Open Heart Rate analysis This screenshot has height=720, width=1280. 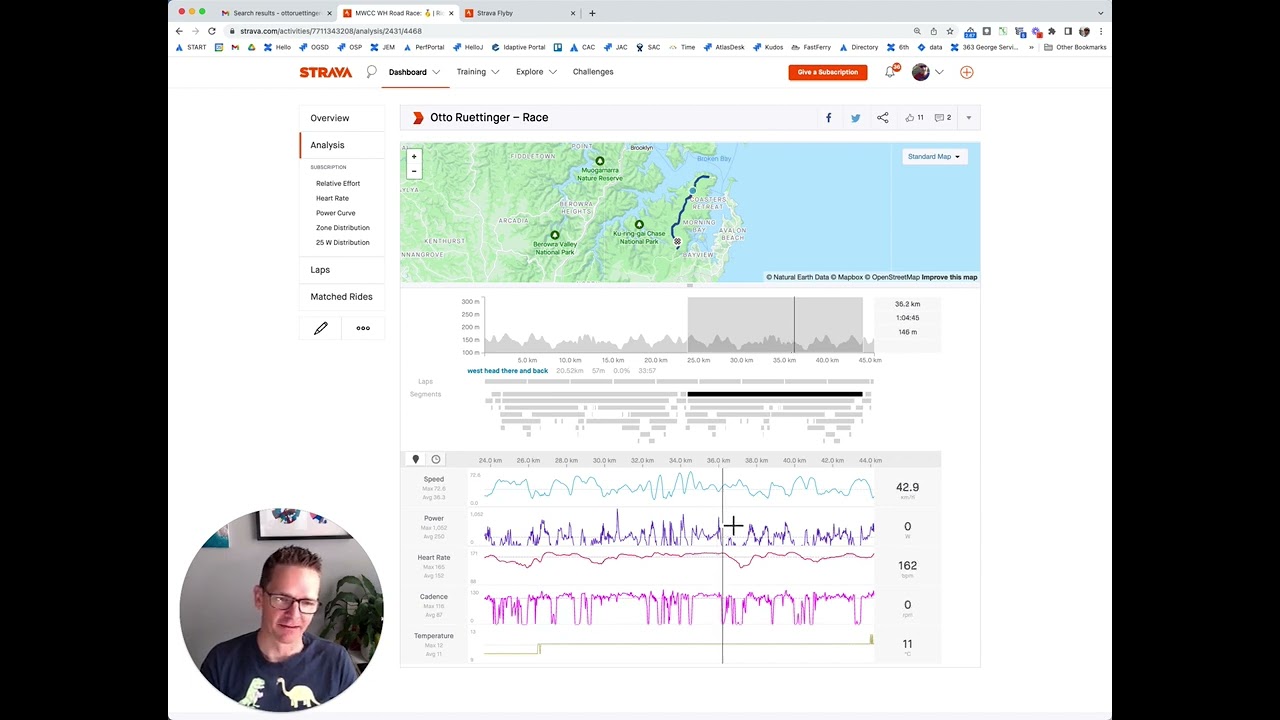pyautogui.click(x=332, y=198)
